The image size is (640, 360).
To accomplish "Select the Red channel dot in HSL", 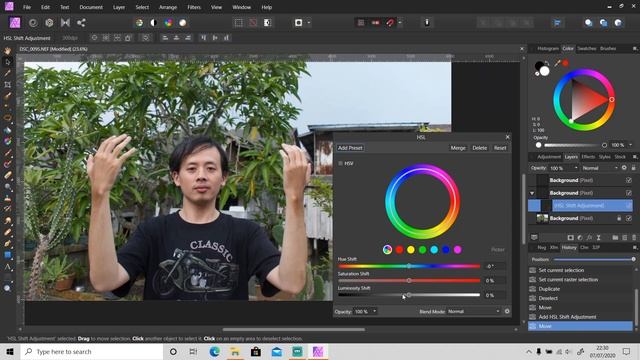I will coord(400,249).
